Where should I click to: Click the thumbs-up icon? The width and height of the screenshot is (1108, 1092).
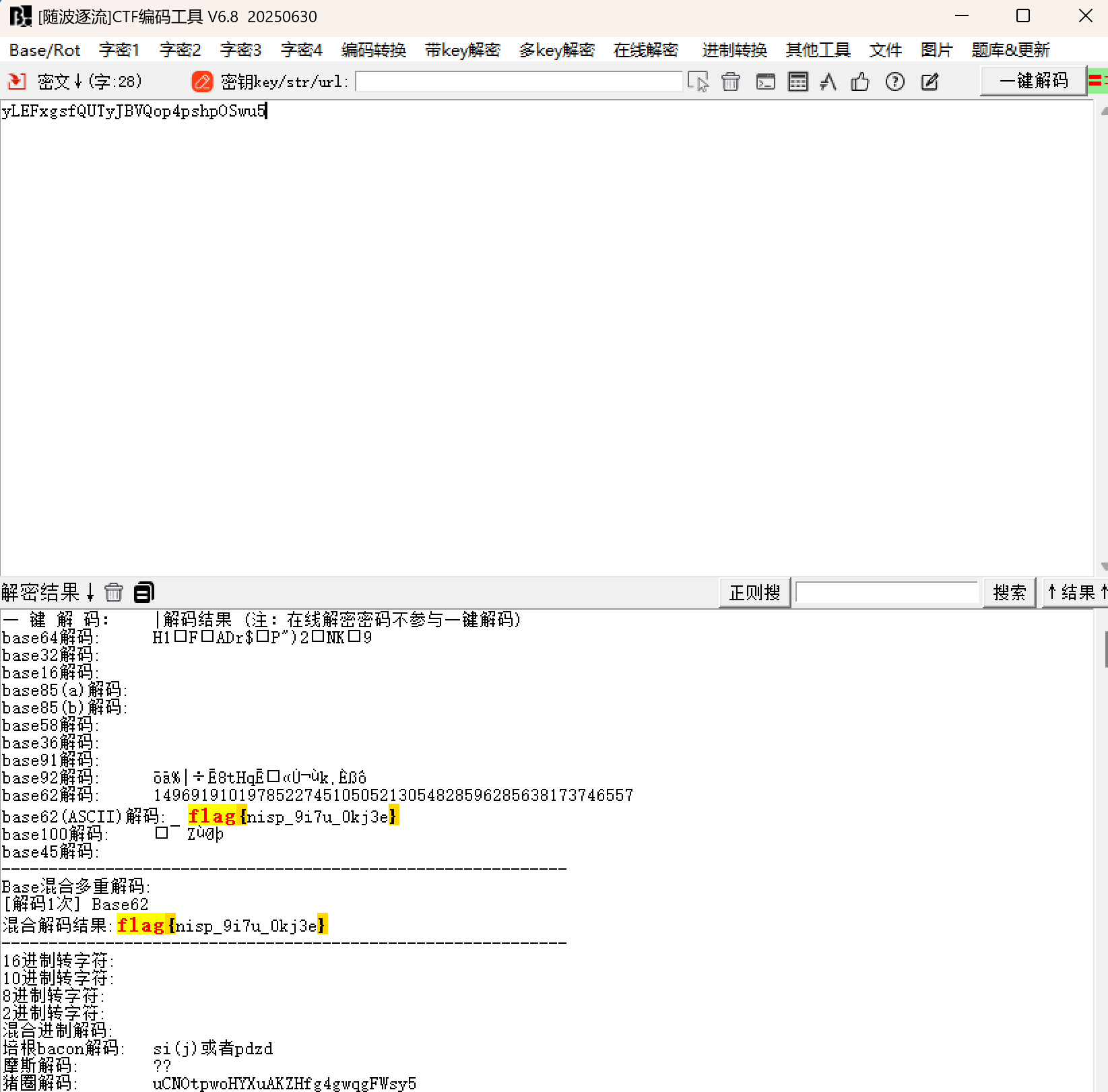[860, 82]
